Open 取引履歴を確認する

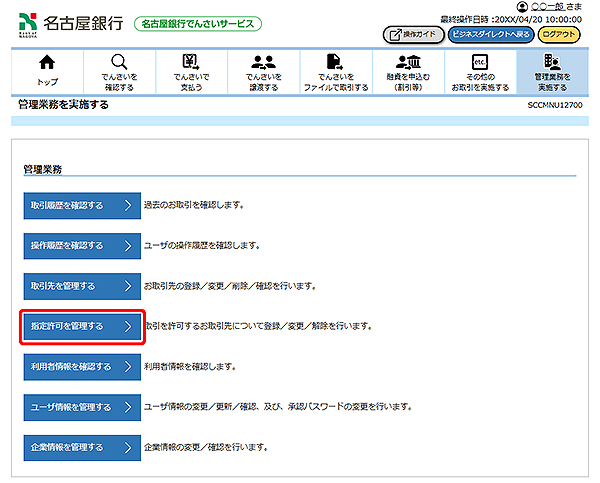(x=82, y=205)
